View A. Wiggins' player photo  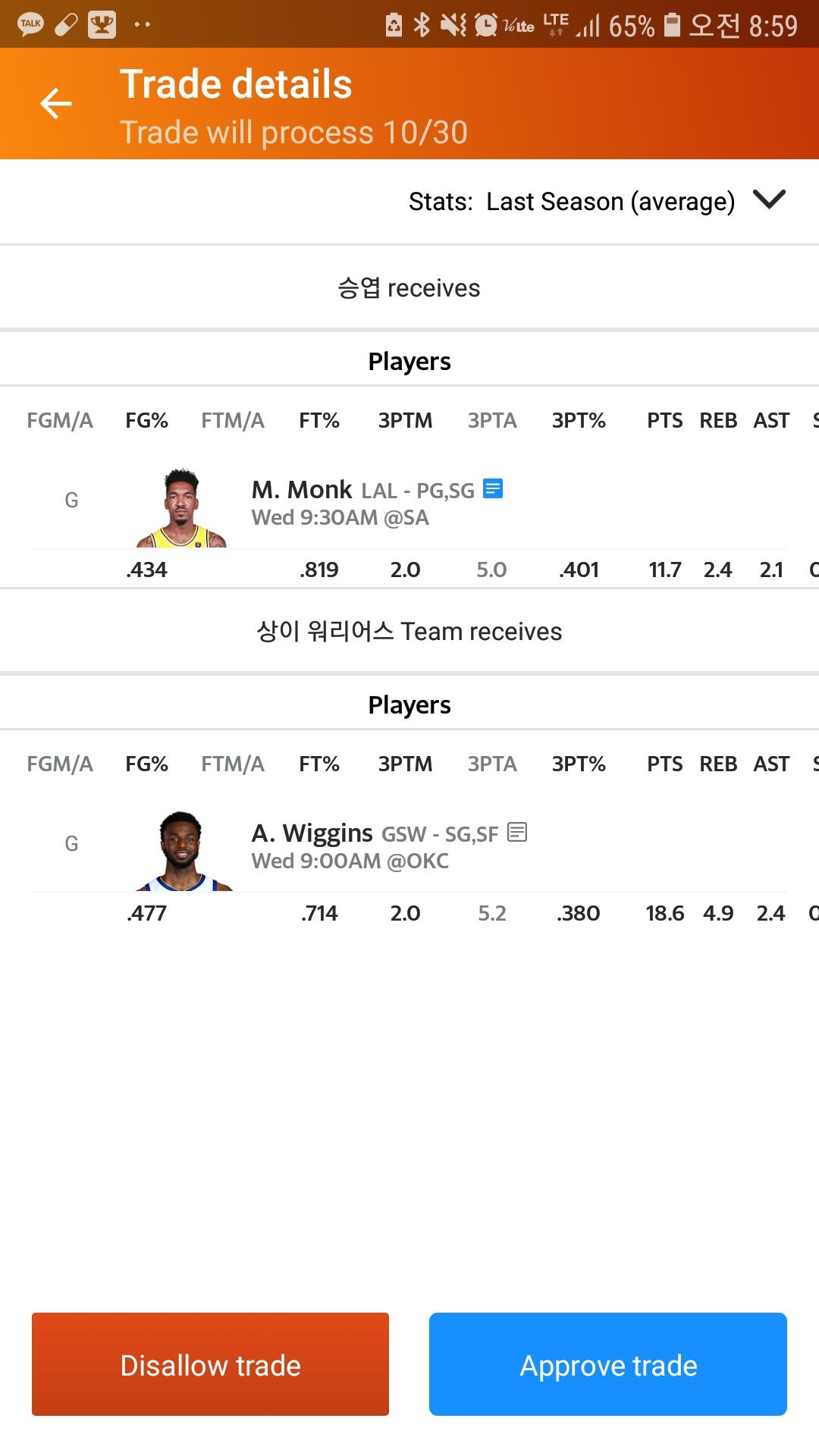[x=182, y=852]
